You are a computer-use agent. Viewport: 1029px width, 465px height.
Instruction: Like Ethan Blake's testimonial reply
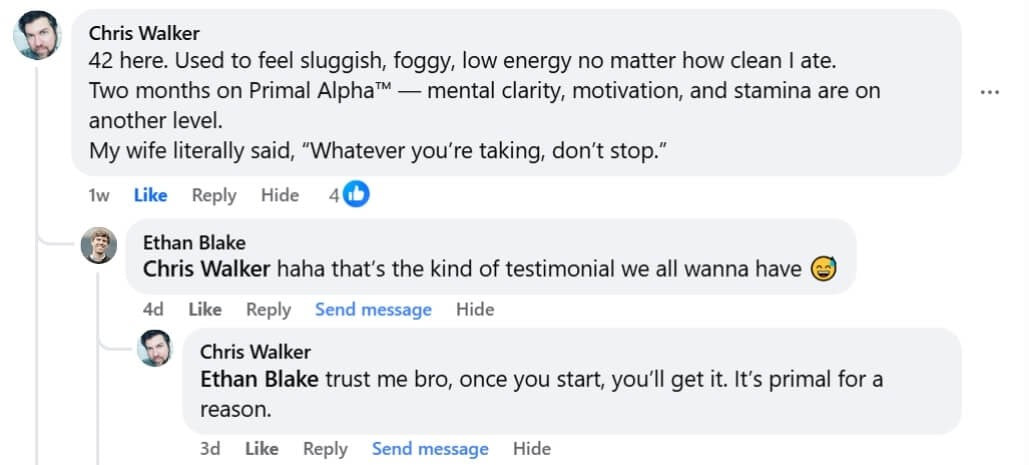pyautogui.click(x=204, y=309)
